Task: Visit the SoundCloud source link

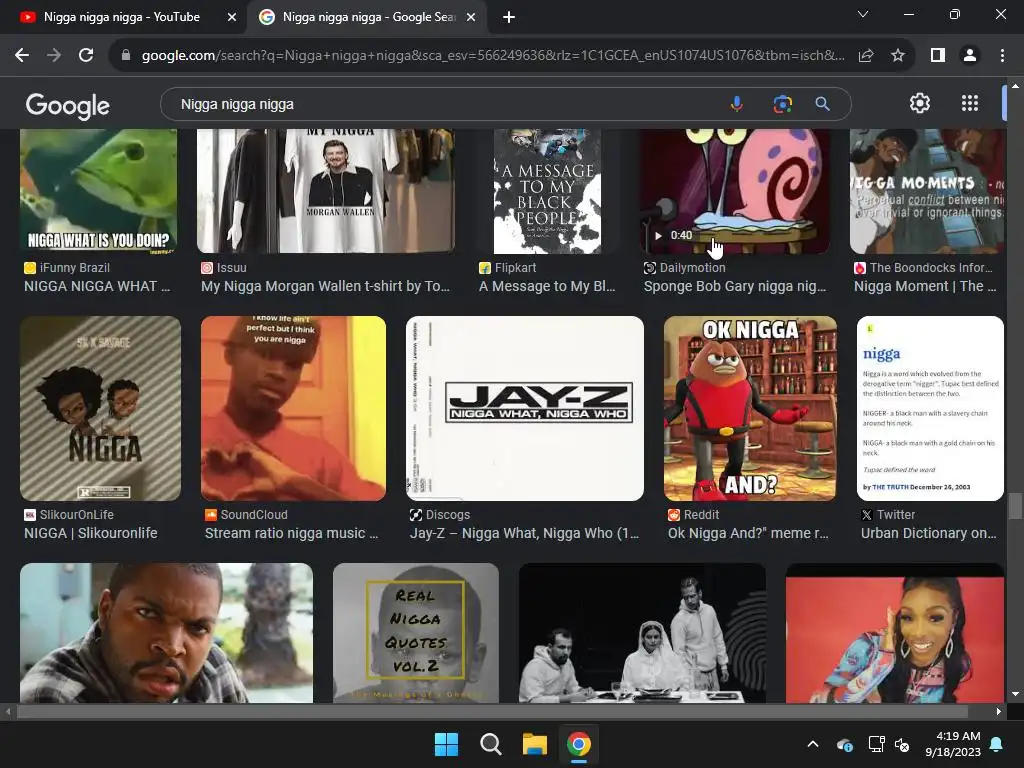Action: pyautogui.click(x=246, y=515)
